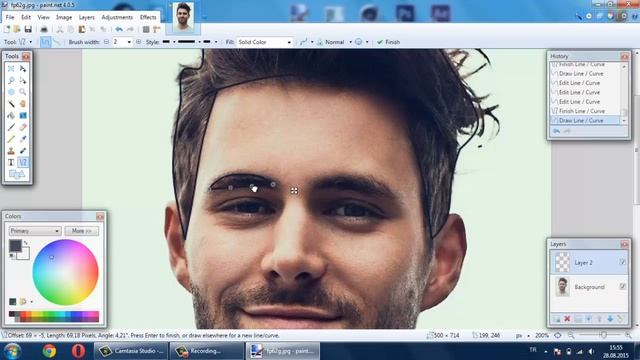Screen dimensions: 640x360
Task: Select the Pencil tool
Action: point(11,139)
